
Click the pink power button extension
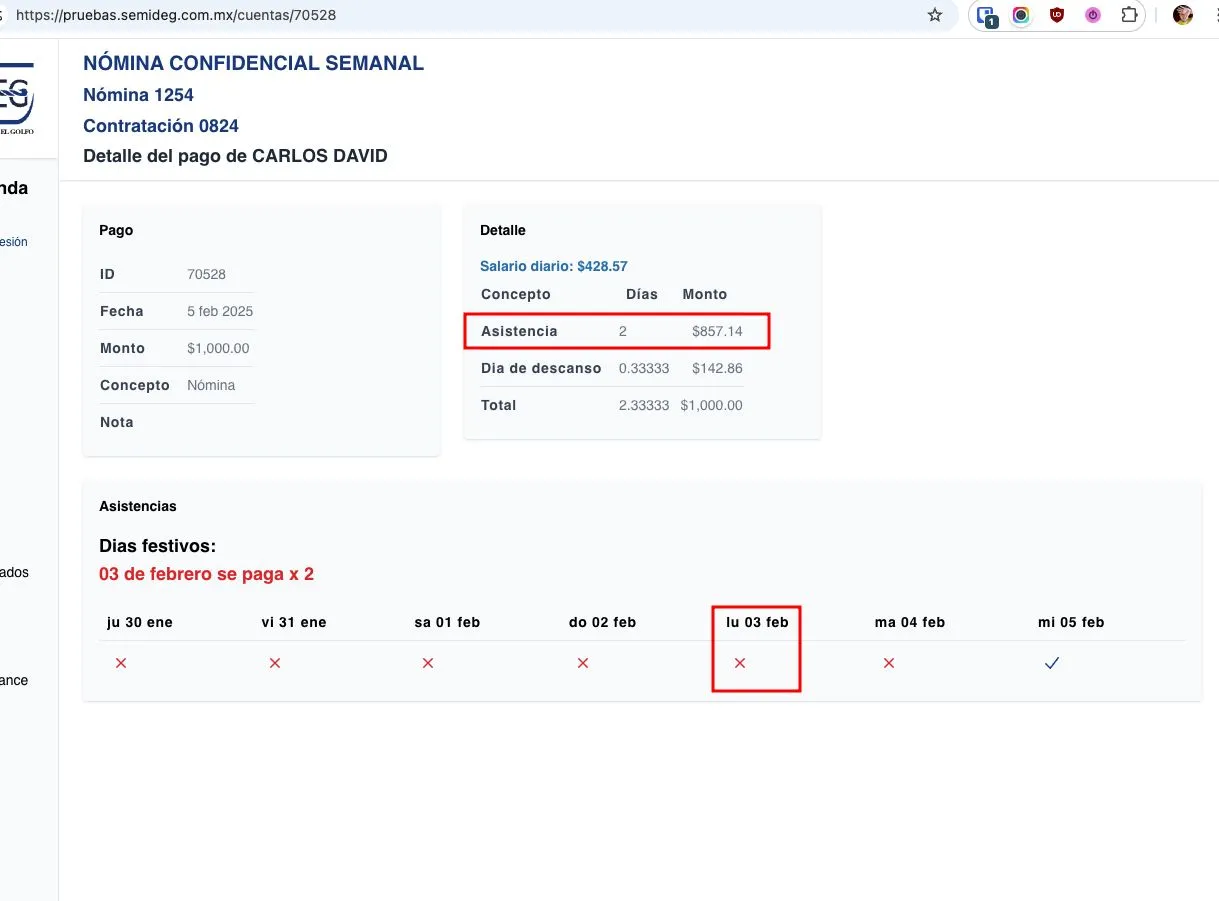(1092, 15)
